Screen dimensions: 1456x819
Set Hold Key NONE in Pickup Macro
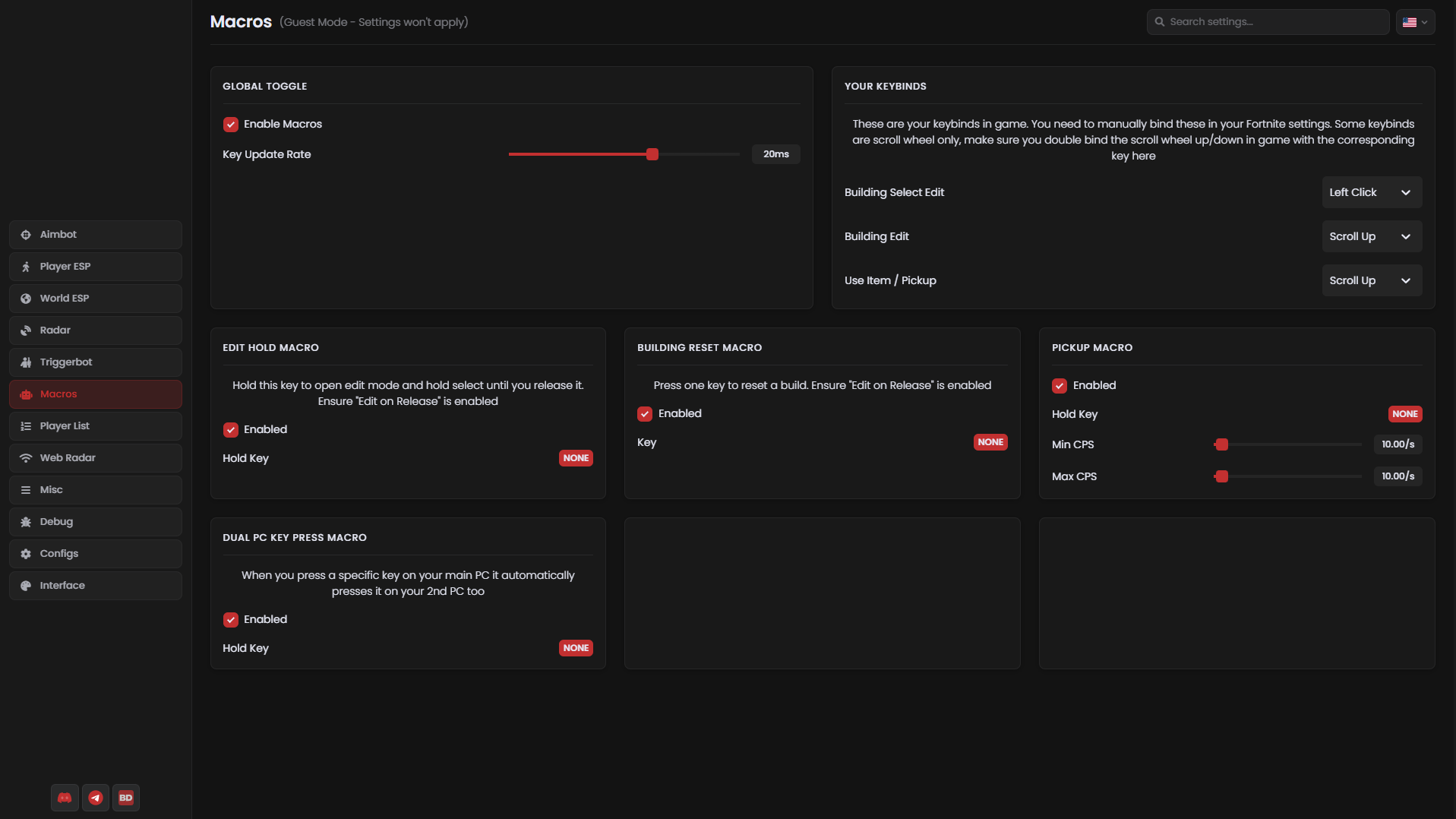(1405, 414)
